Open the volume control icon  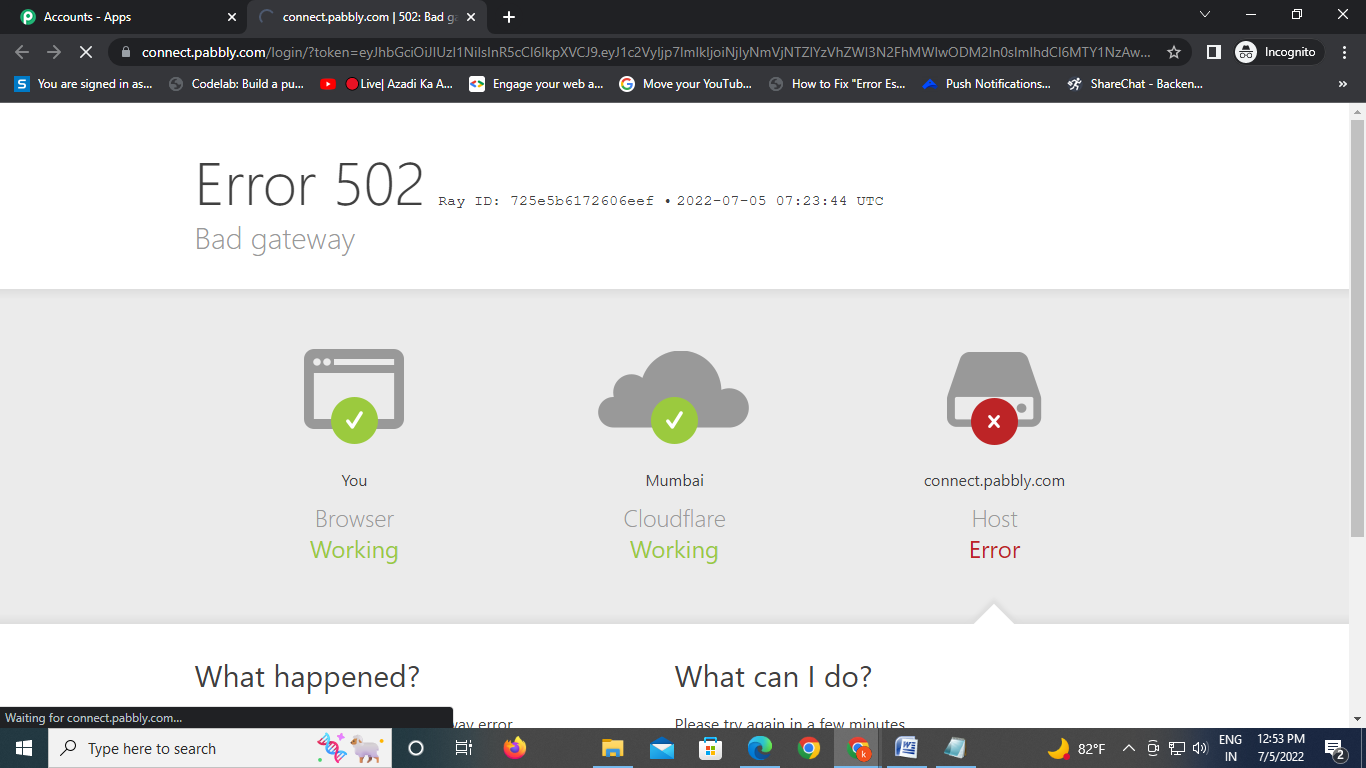click(x=1200, y=748)
